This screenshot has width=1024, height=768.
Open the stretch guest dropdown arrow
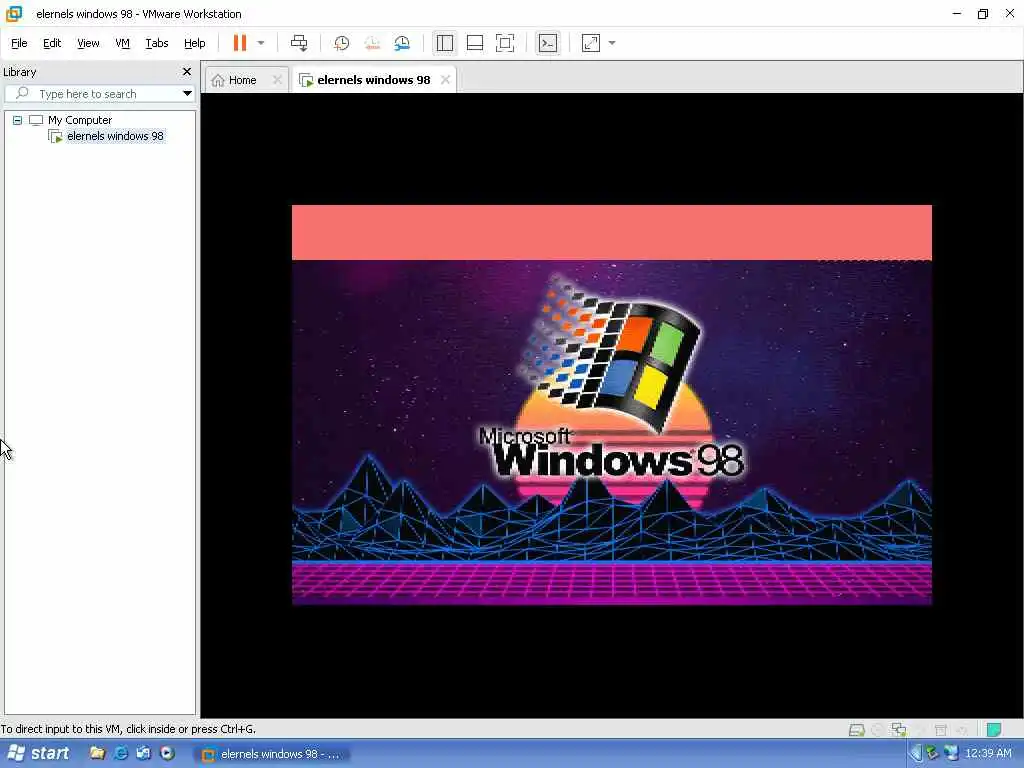pos(612,43)
